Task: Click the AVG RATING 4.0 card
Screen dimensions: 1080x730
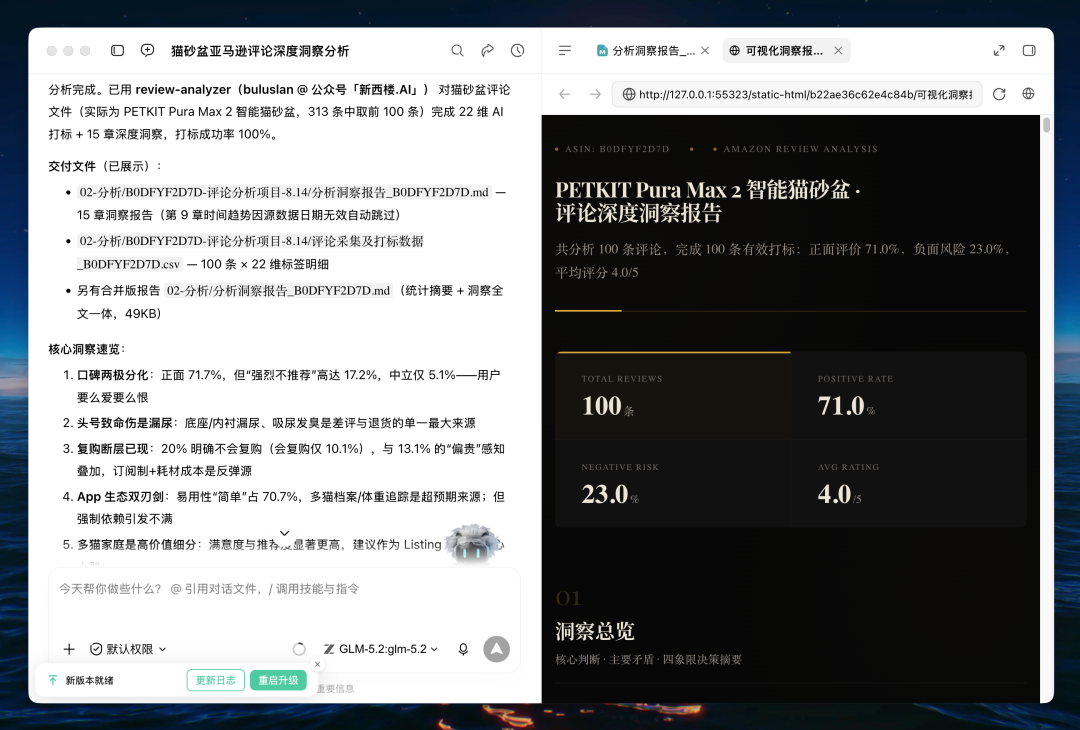Action: pos(908,483)
